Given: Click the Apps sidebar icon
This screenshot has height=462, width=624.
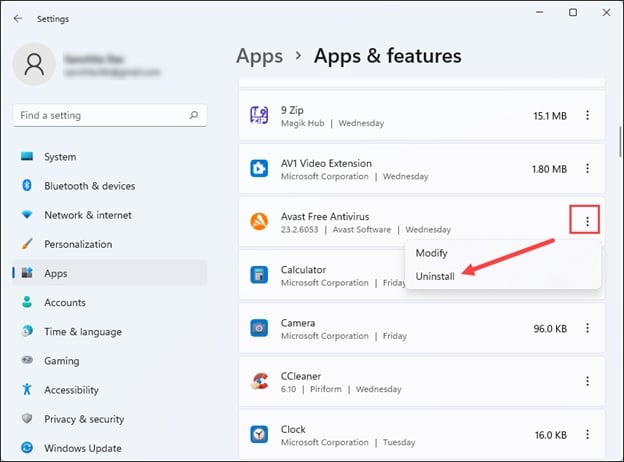Looking at the screenshot, I should [x=27, y=273].
